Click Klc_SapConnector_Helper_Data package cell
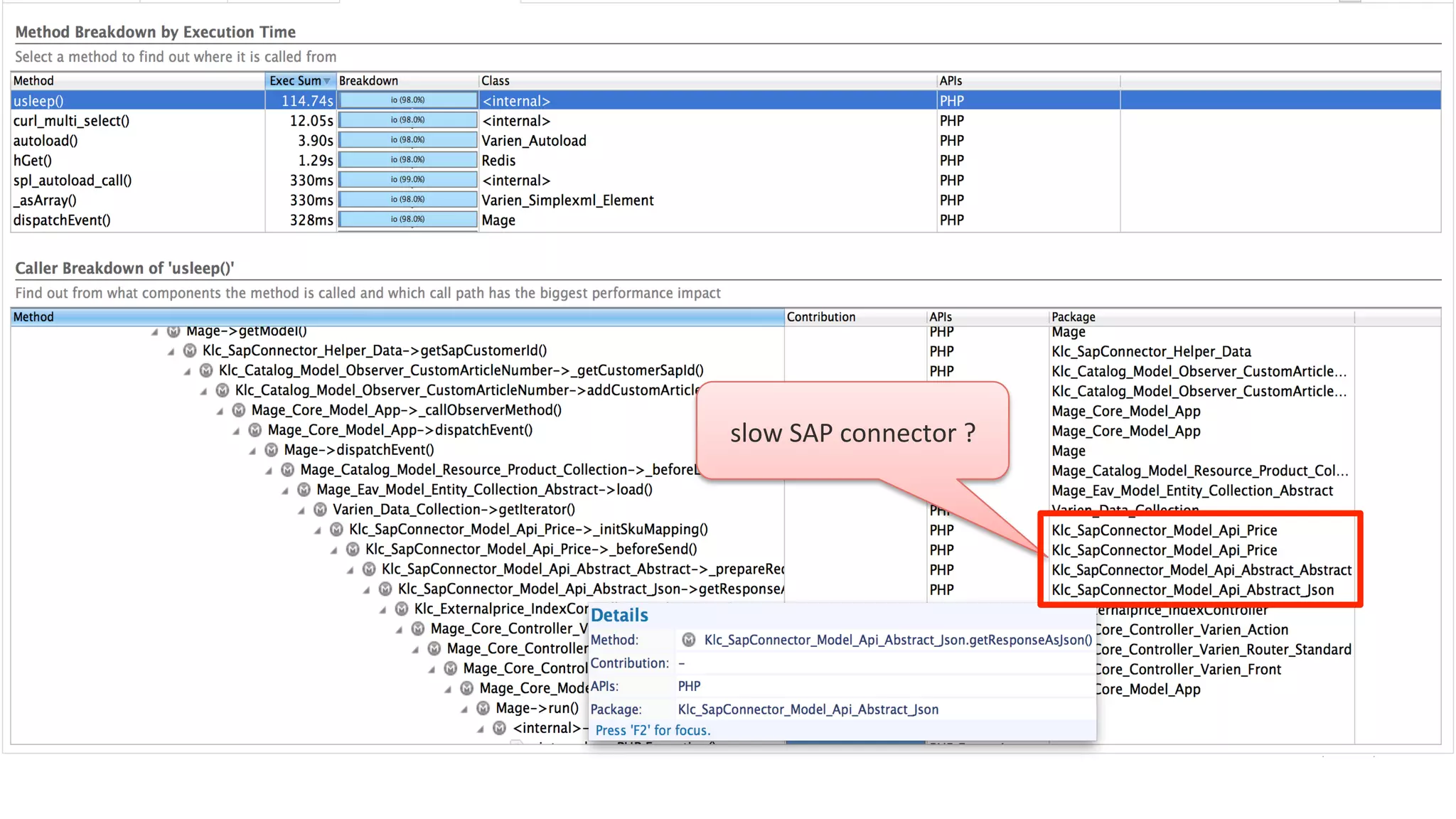Image resolution: width=1456 pixels, height=819 pixels. (x=1151, y=351)
